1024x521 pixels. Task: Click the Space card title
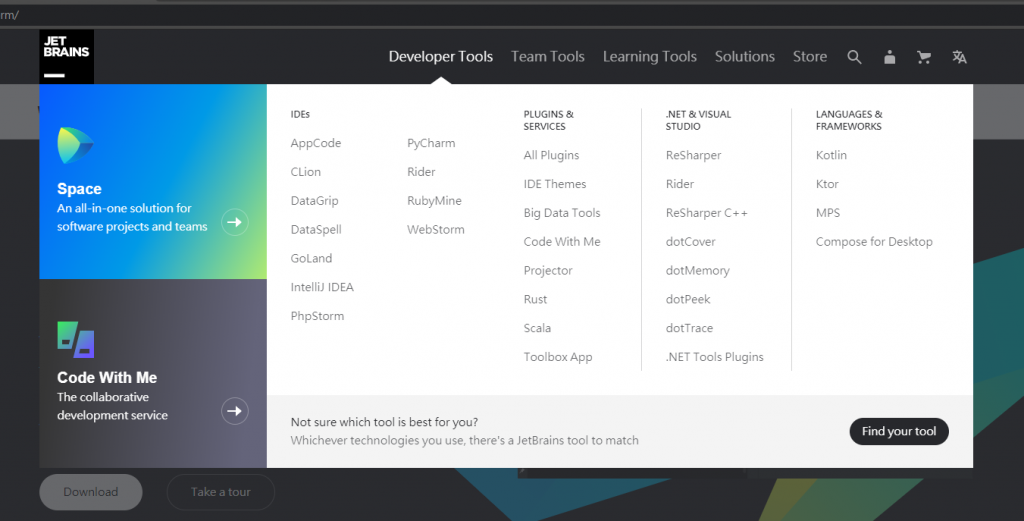79,189
